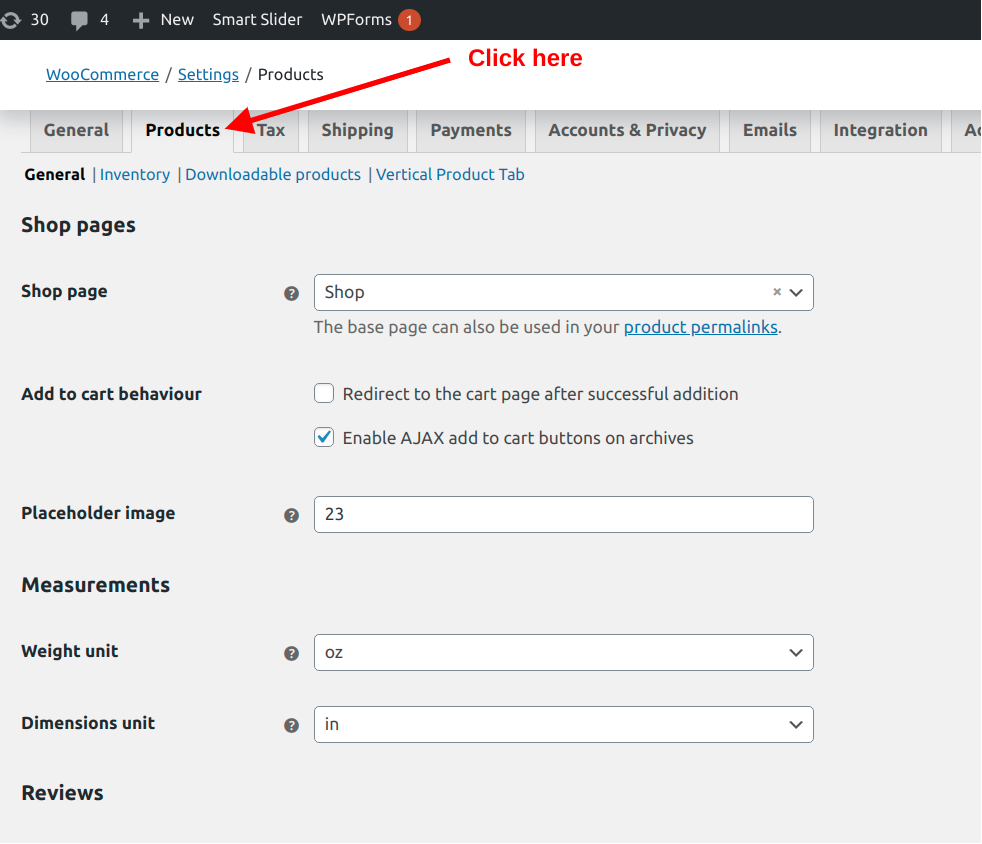Screen dimensions: 982x844
Task: Switch to the Shipping tab
Action: [x=358, y=129]
